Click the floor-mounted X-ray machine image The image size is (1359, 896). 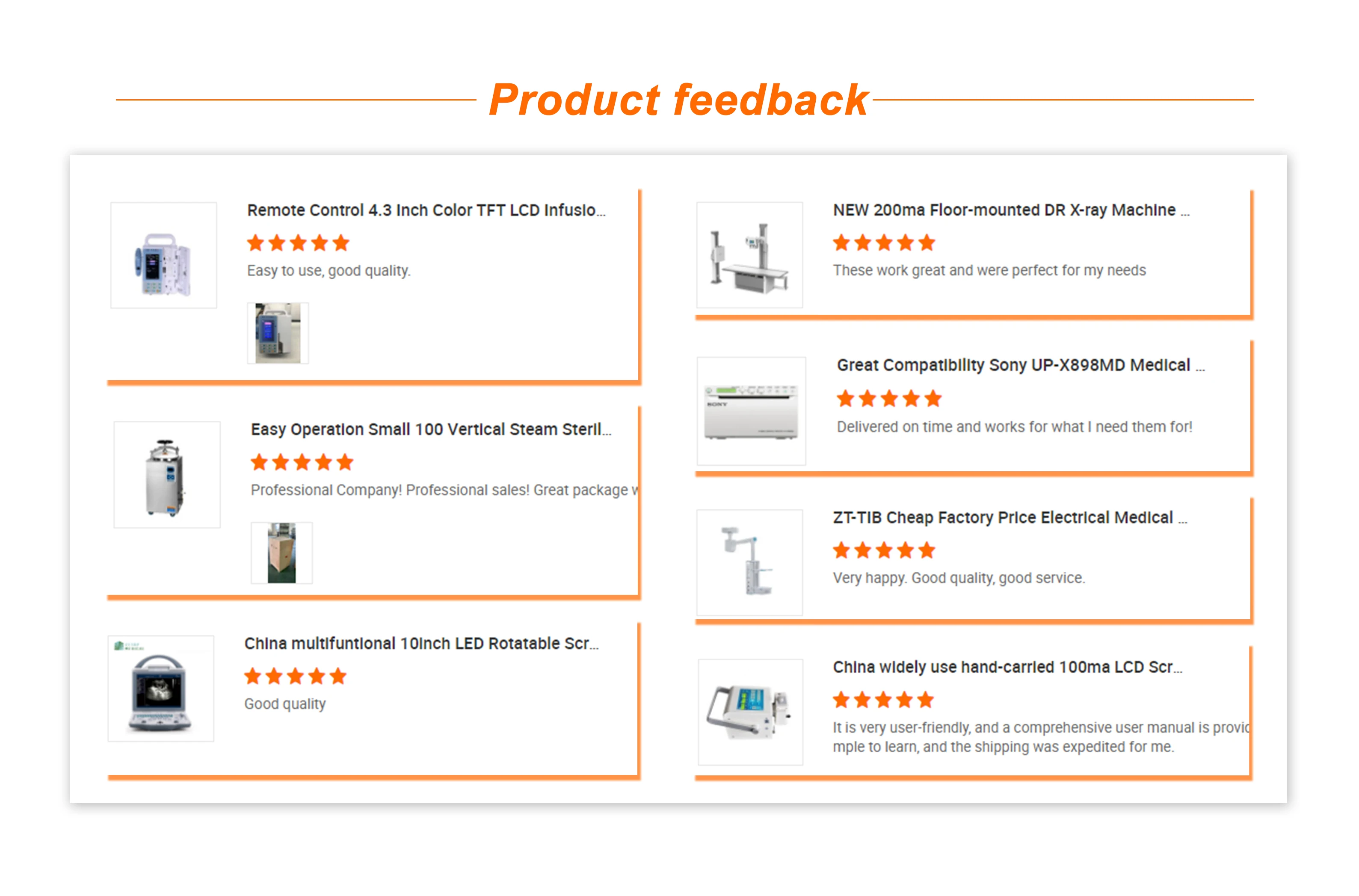click(x=749, y=255)
